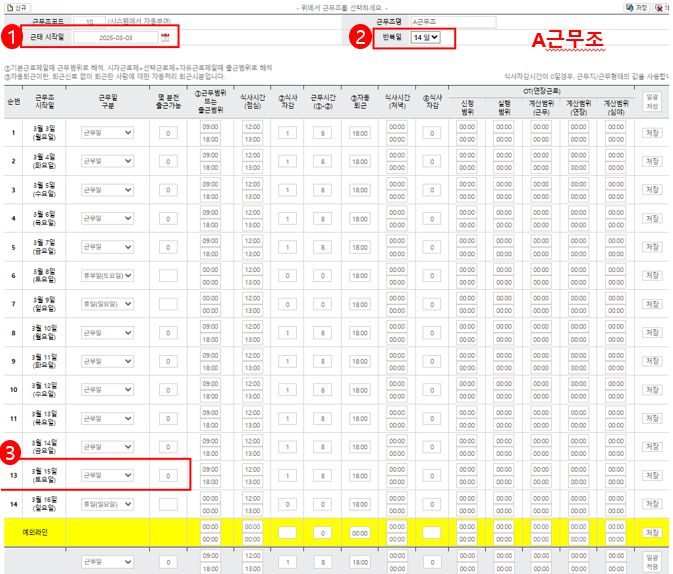The height and width of the screenshot is (574, 673).
Task: Click 식사차감 field in 3월 6일 row
Action: point(287,218)
